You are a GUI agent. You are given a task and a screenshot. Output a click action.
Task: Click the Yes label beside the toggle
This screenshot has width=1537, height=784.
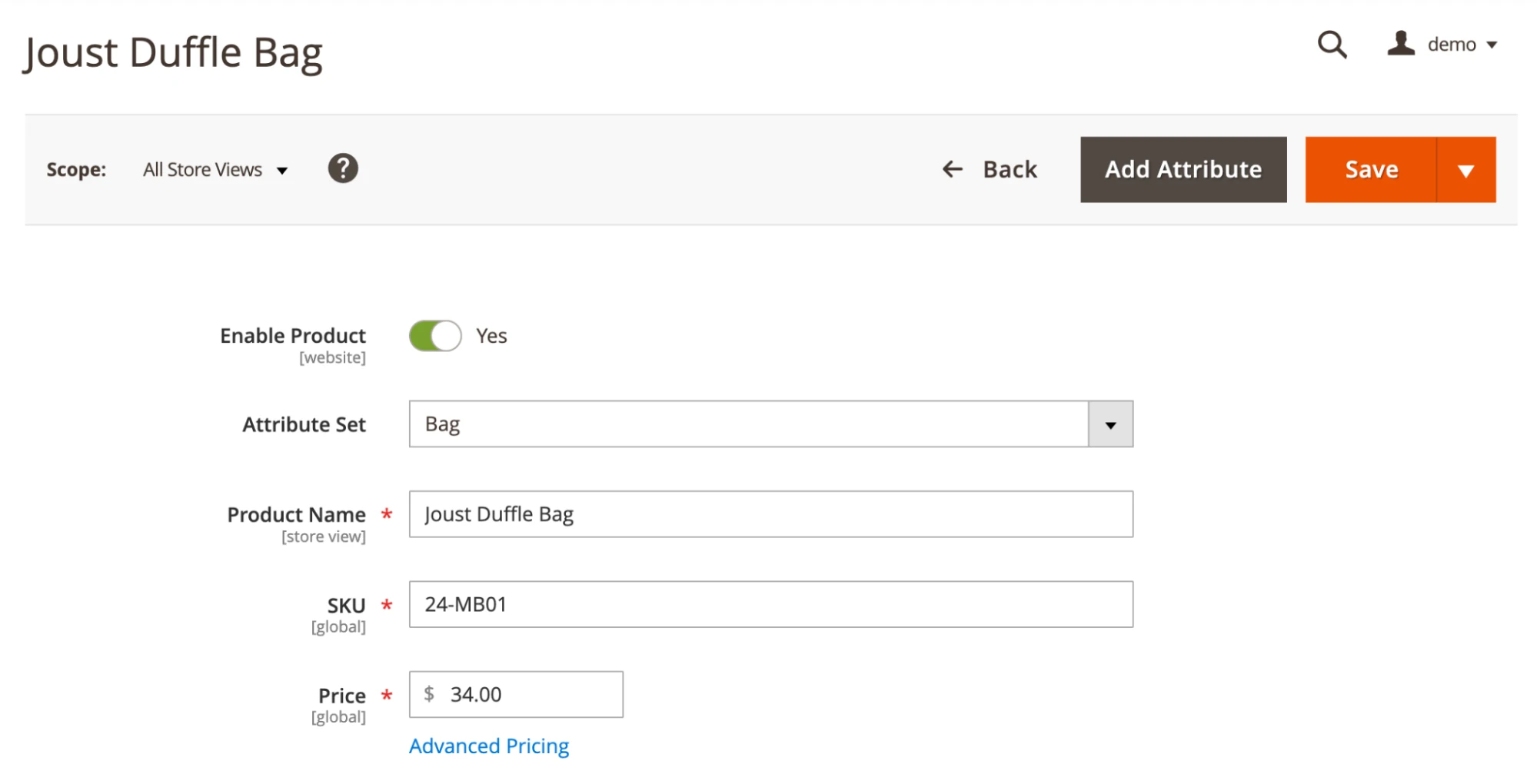pyautogui.click(x=491, y=336)
